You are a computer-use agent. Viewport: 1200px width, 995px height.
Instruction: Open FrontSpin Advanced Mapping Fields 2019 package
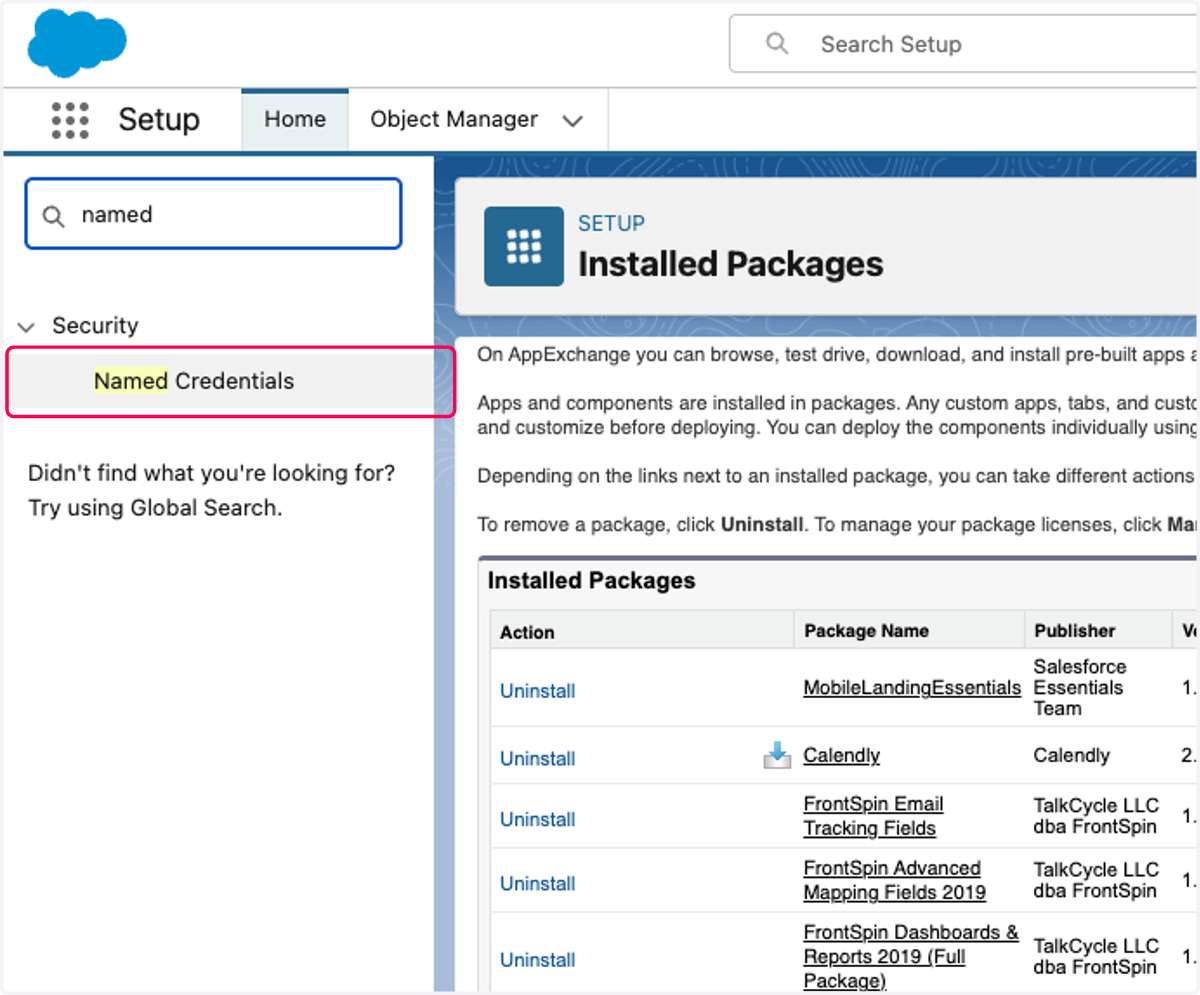(894, 880)
